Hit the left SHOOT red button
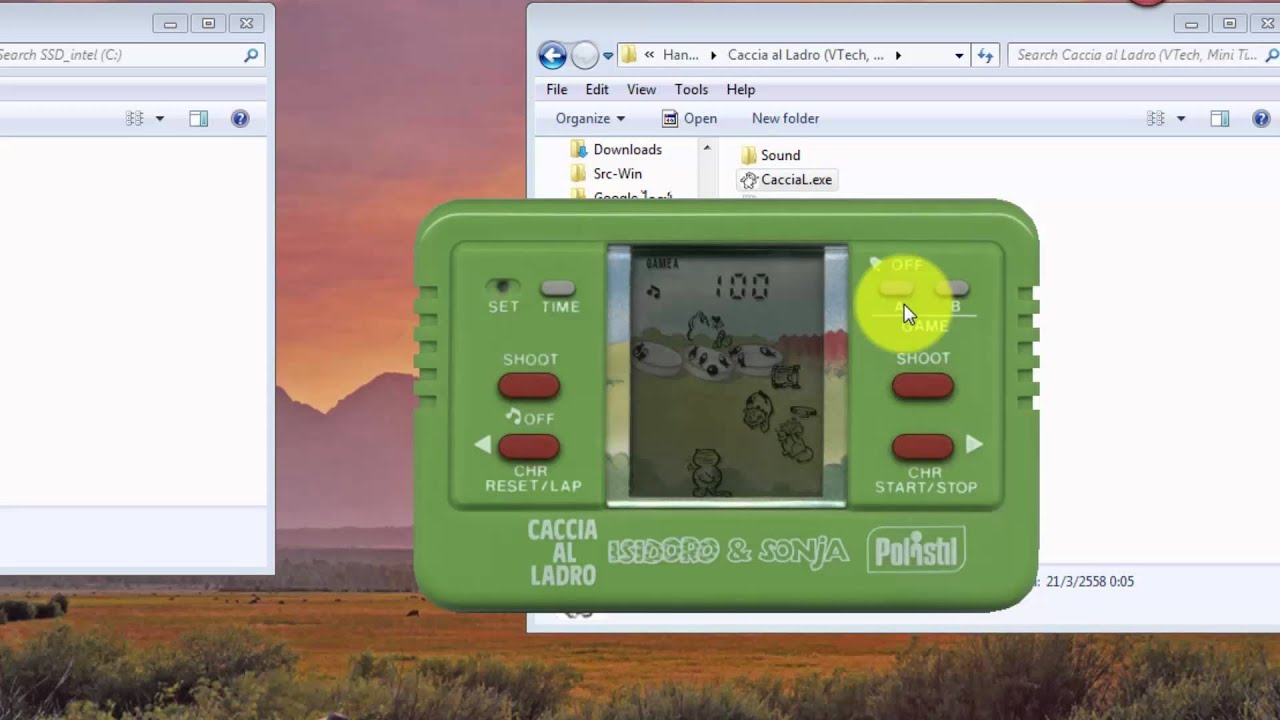This screenshot has width=1280, height=720. click(x=529, y=386)
